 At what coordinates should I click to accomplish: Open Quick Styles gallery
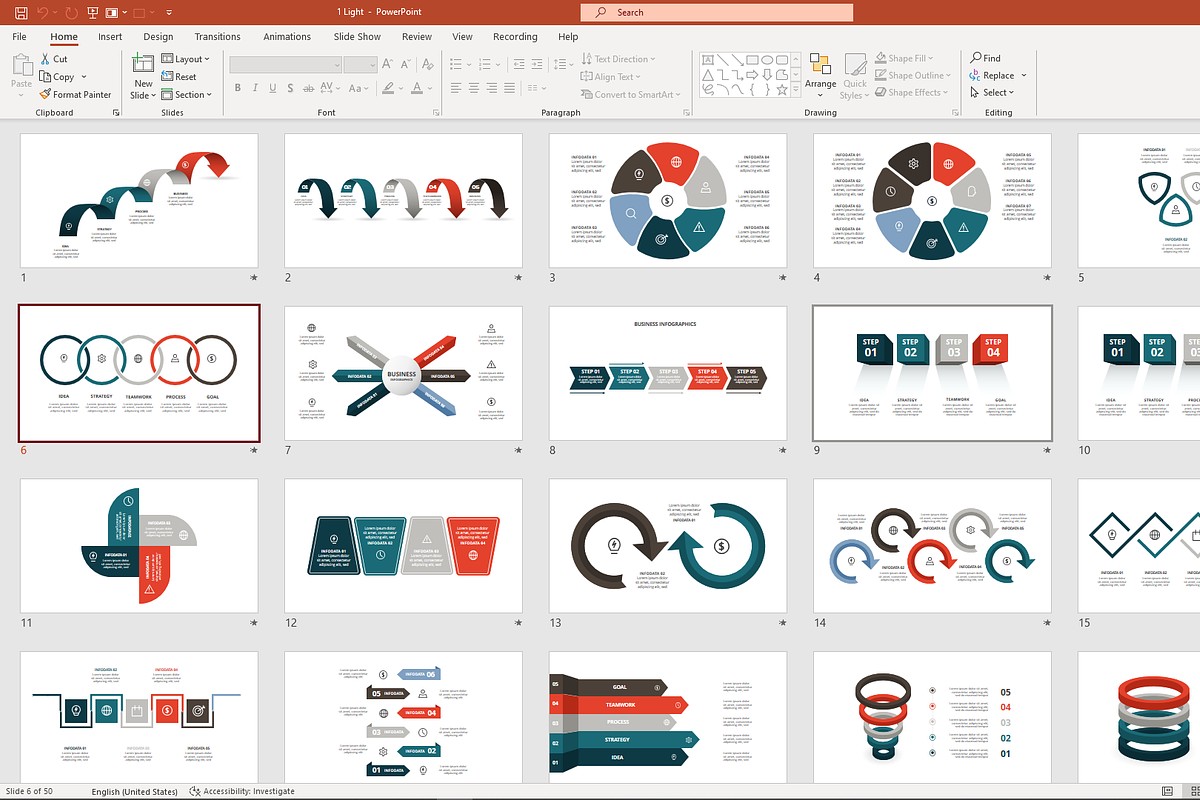pos(854,76)
